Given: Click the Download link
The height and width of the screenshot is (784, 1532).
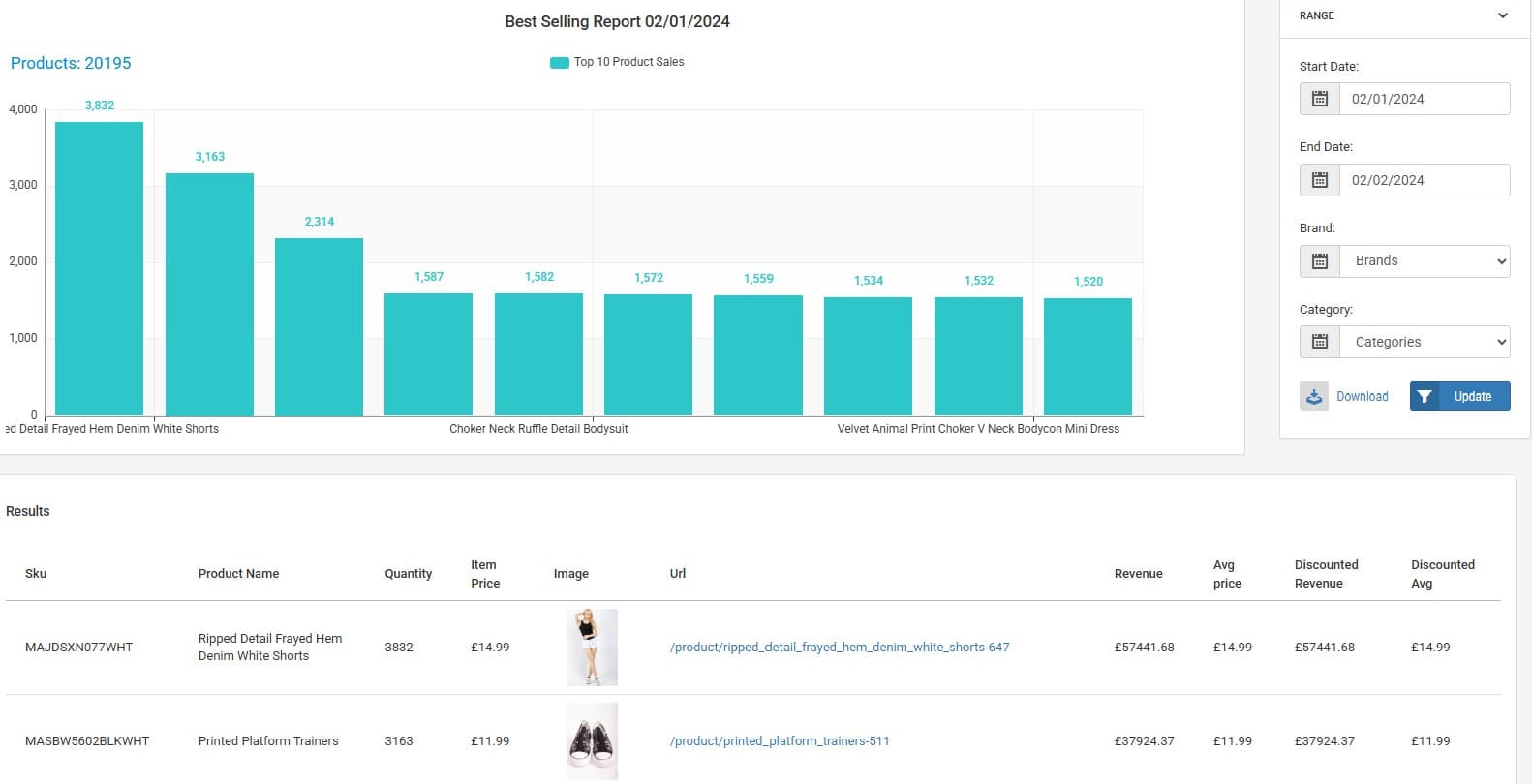Looking at the screenshot, I should (x=1362, y=397).
